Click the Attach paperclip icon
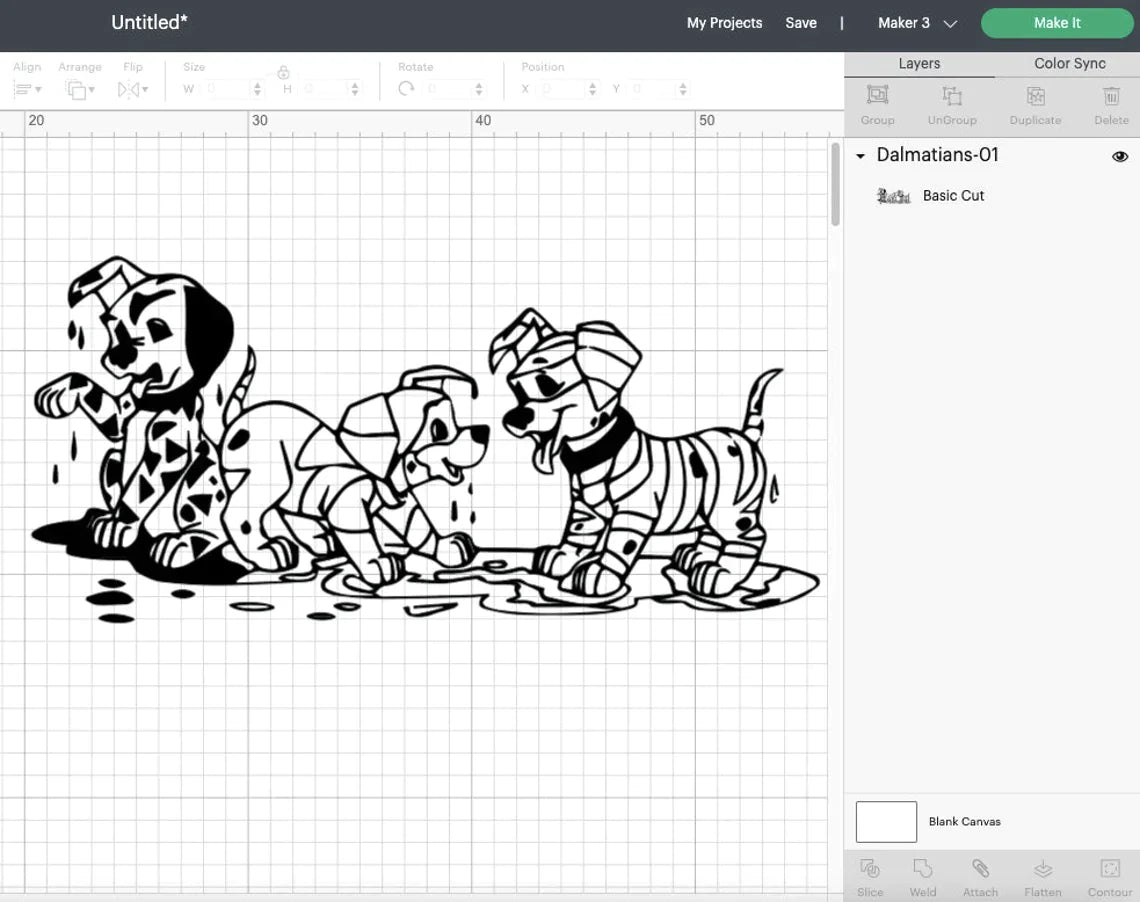 click(980, 868)
